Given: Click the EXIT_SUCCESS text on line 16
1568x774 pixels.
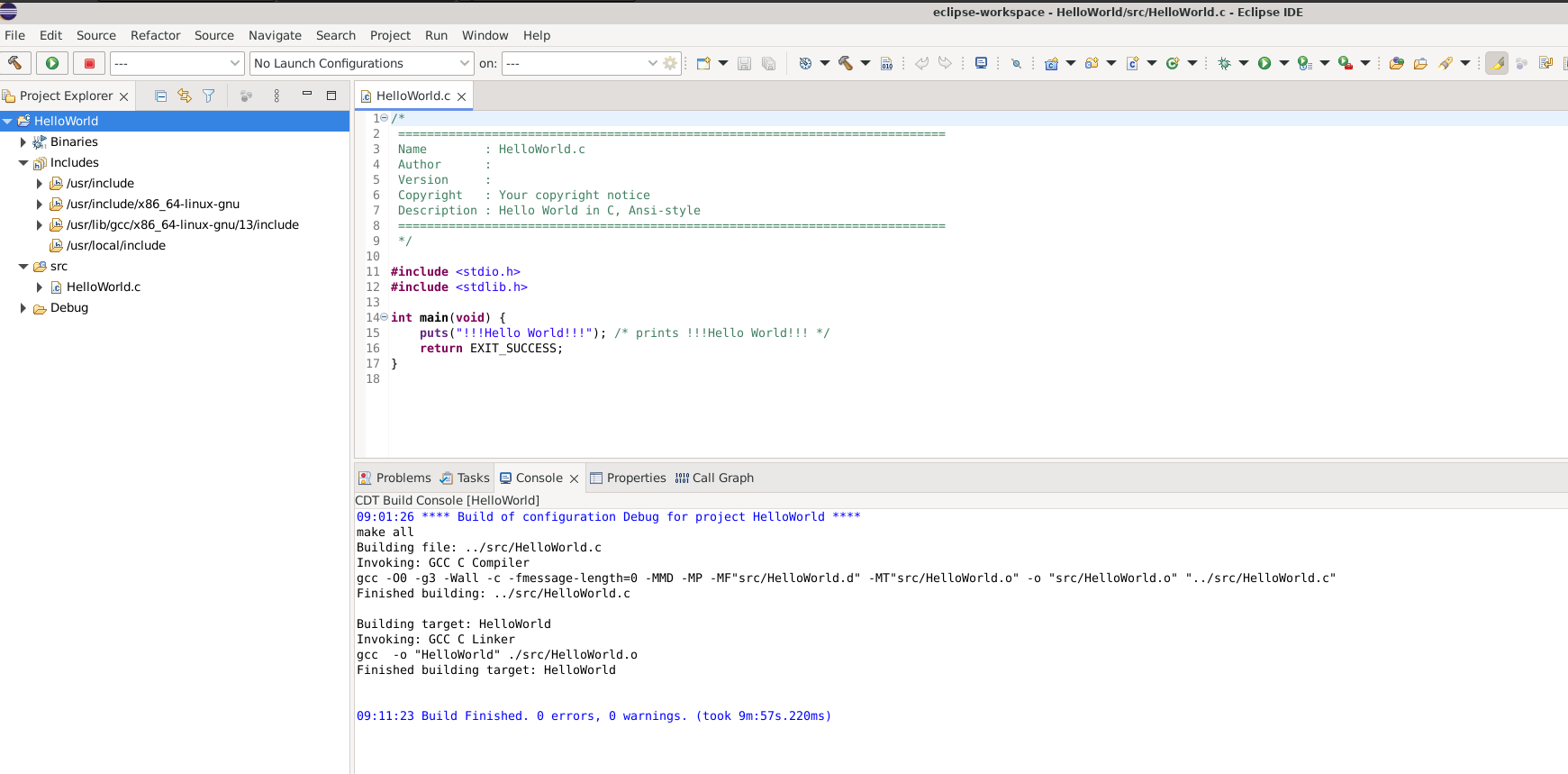Looking at the screenshot, I should (513, 348).
